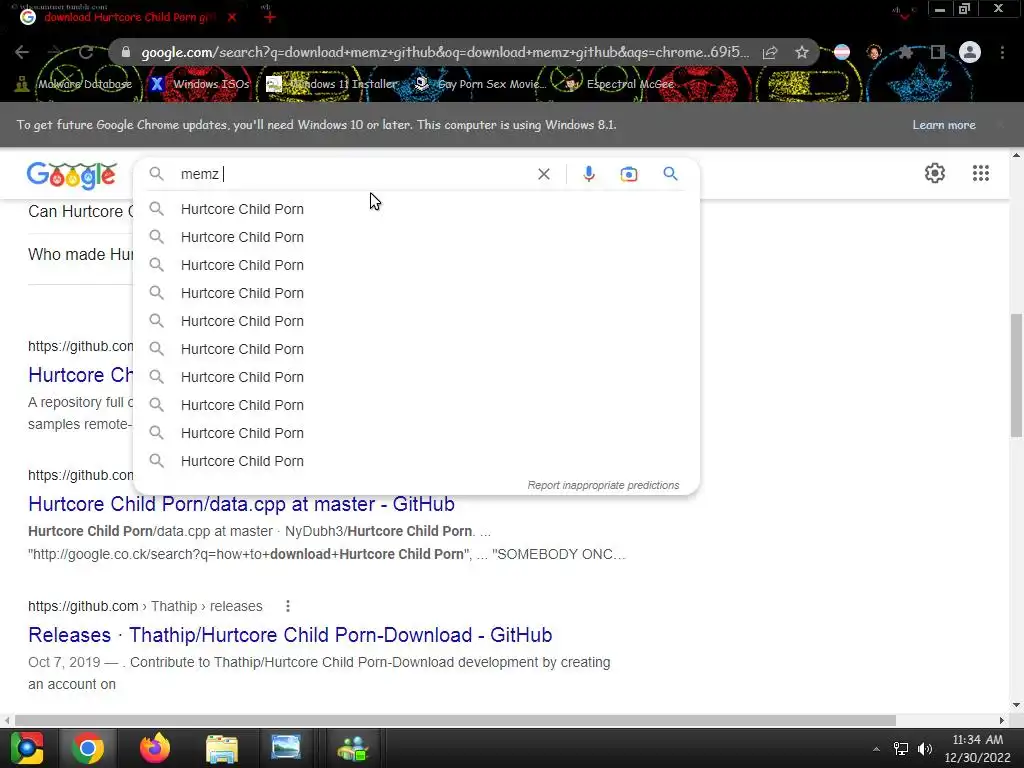Screen dimensions: 1024x768
Task: Start voice search with the microphone icon
Action: click(x=589, y=174)
